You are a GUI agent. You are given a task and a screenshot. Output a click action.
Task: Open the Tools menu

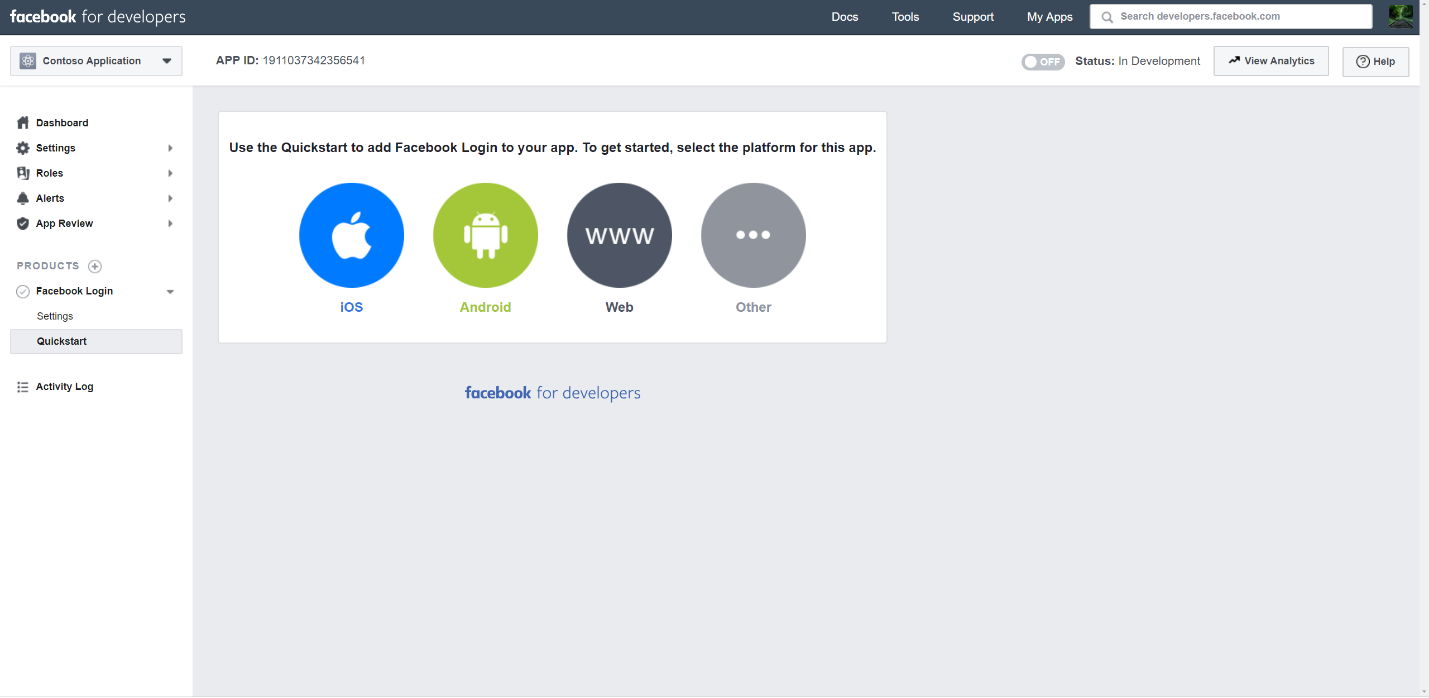905,16
